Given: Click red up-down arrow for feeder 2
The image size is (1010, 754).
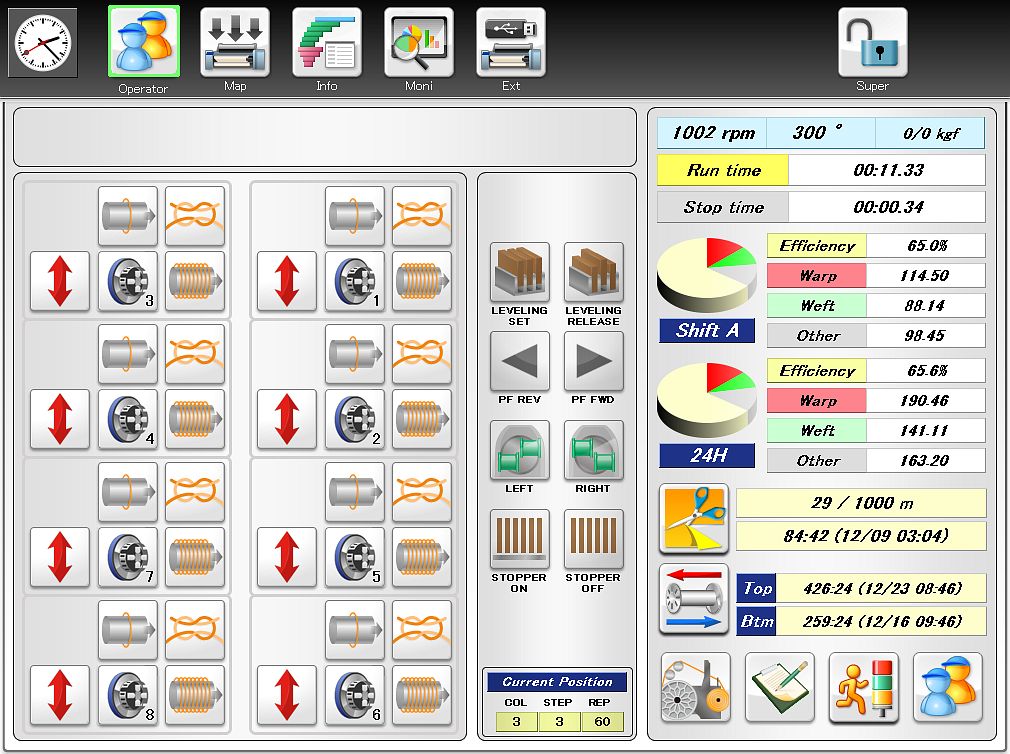Looking at the screenshot, I should [287, 419].
